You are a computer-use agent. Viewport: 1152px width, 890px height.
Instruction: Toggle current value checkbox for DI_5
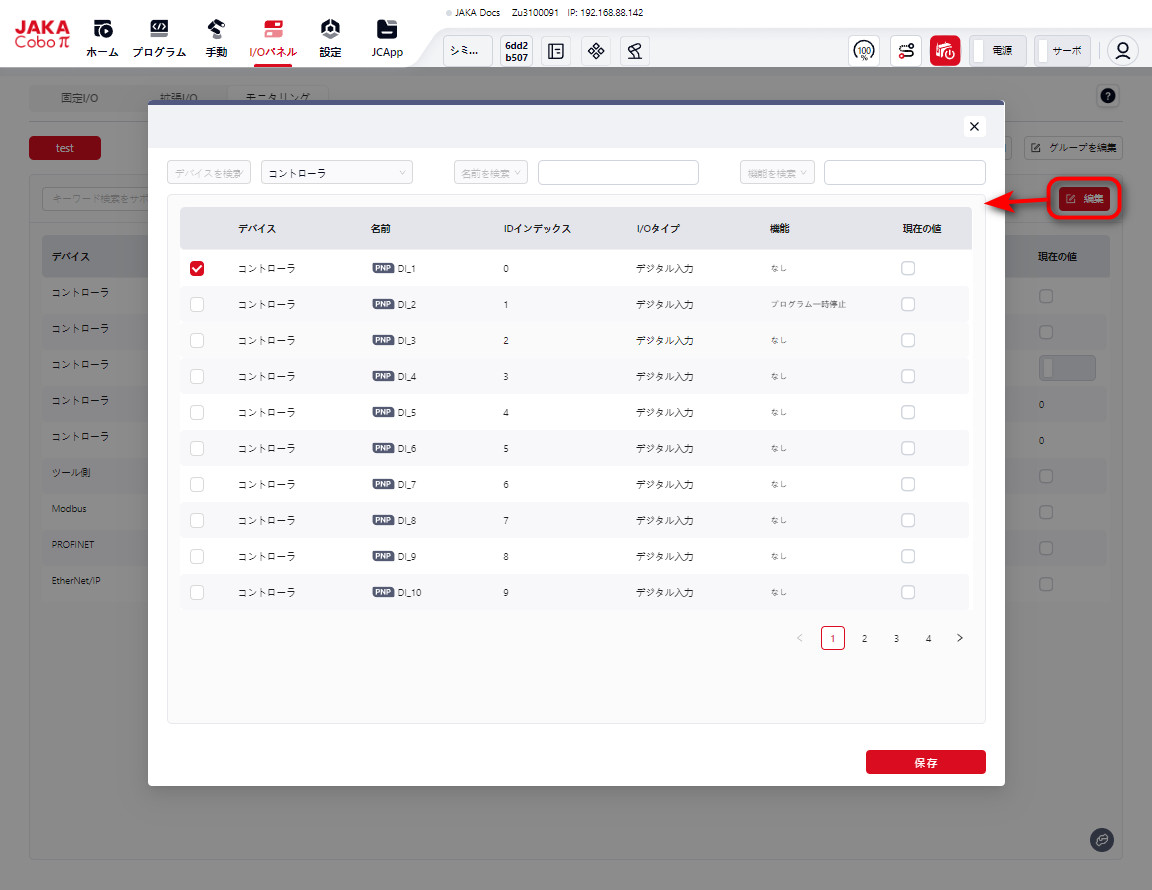click(x=908, y=412)
